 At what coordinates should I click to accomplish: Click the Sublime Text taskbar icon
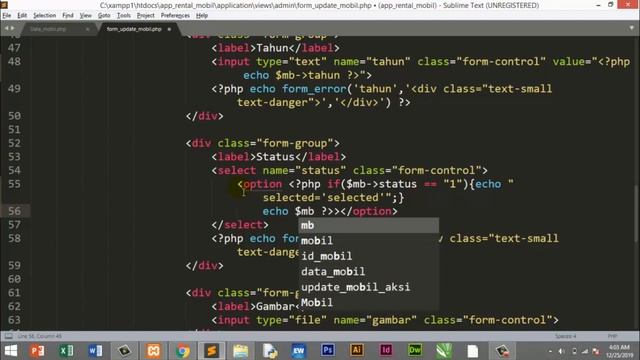(x=211, y=351)
